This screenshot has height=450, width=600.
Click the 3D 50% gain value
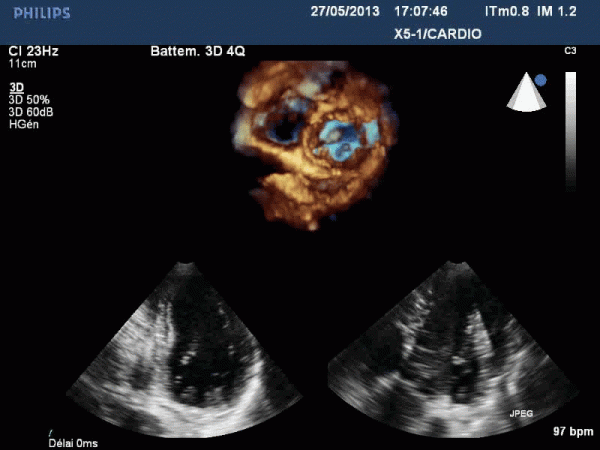(x=29, y=100)
